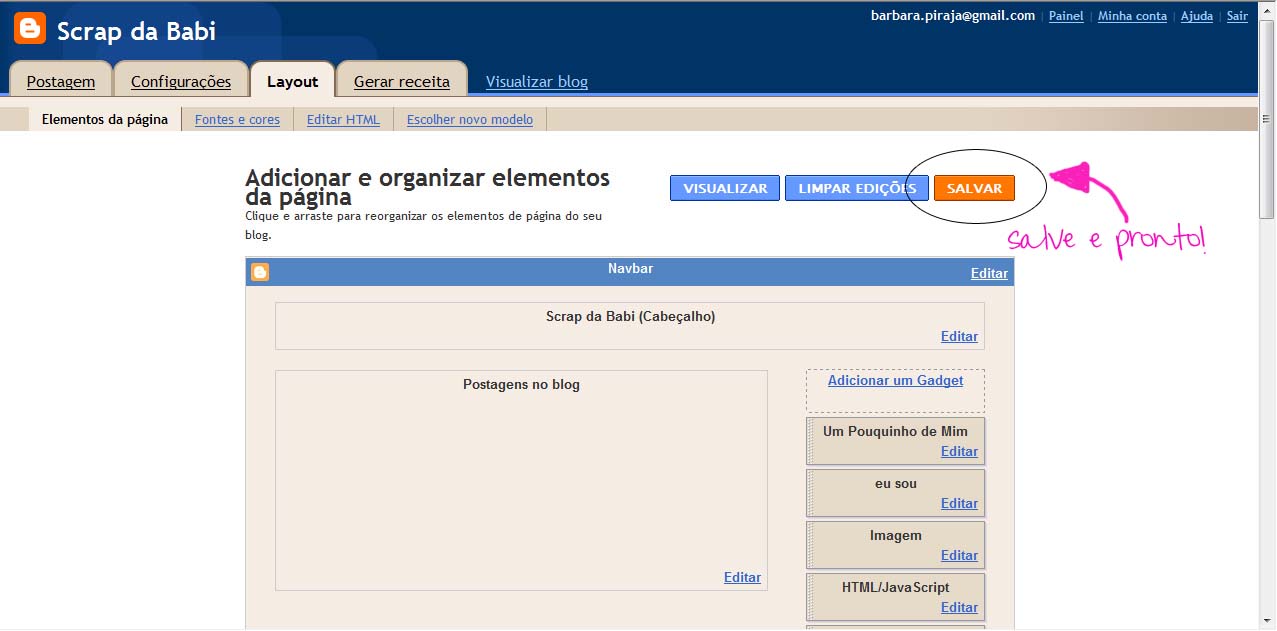The image size is (1277, 631).
Task: Click the orange Blogger logo icon
Action: (x=30, y=29)
